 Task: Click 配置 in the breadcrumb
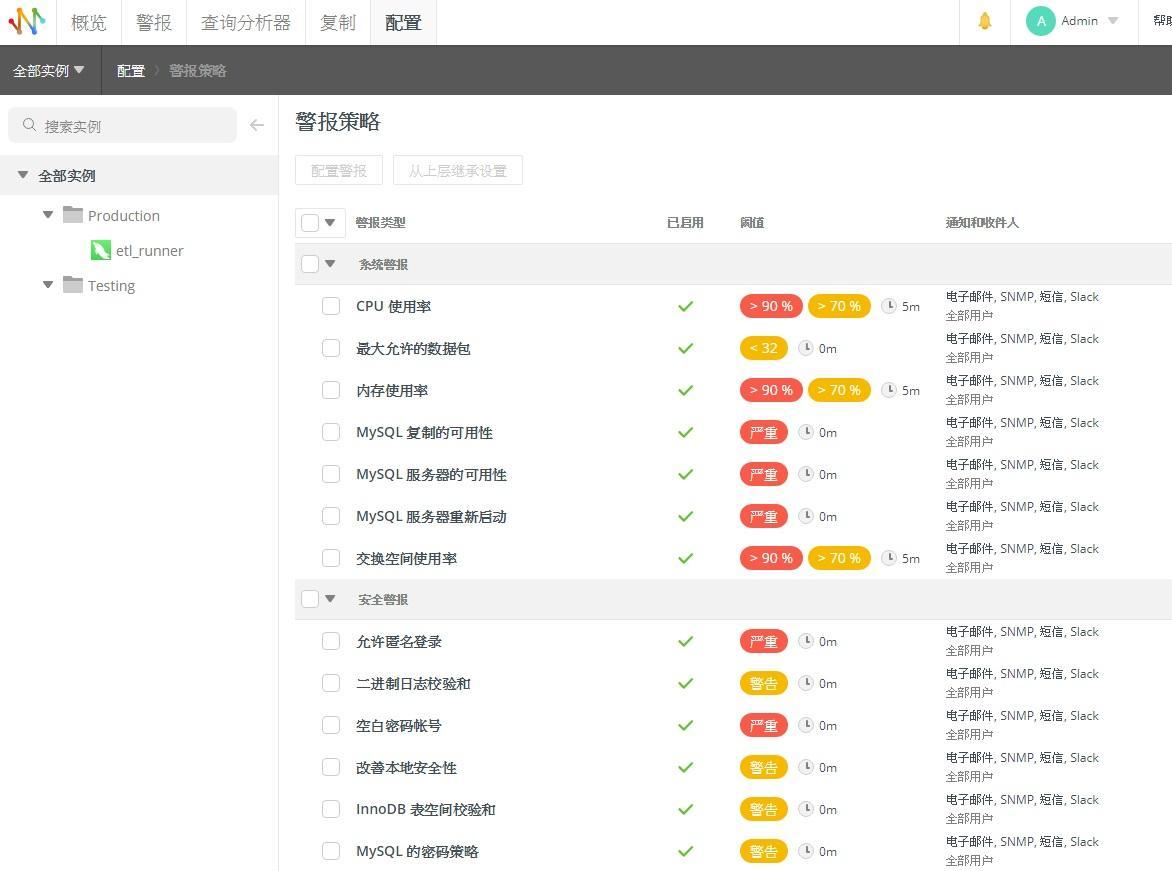point(131,70)
